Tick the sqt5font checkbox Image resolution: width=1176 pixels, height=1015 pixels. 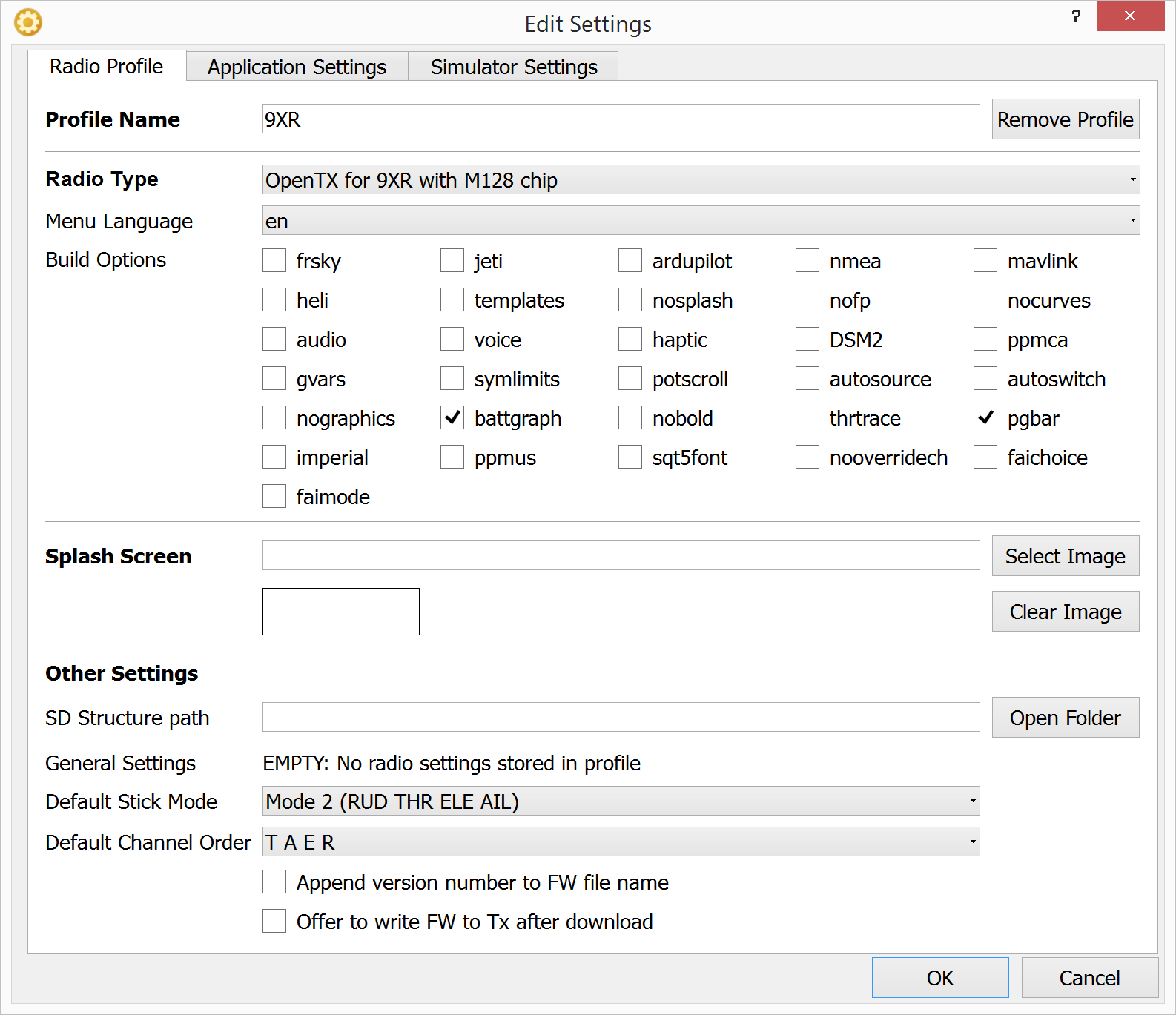point(630,457)
